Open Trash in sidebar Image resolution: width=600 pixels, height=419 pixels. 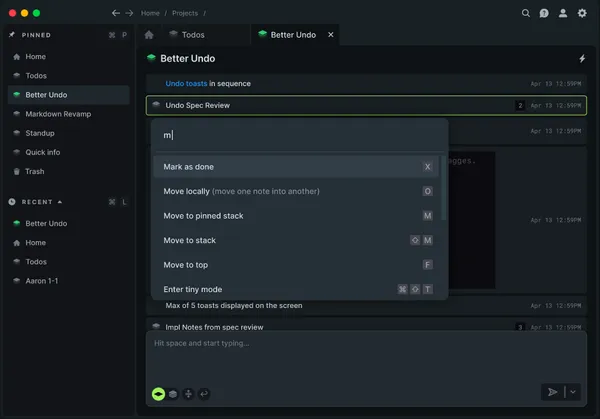click(x=68, y=171)
